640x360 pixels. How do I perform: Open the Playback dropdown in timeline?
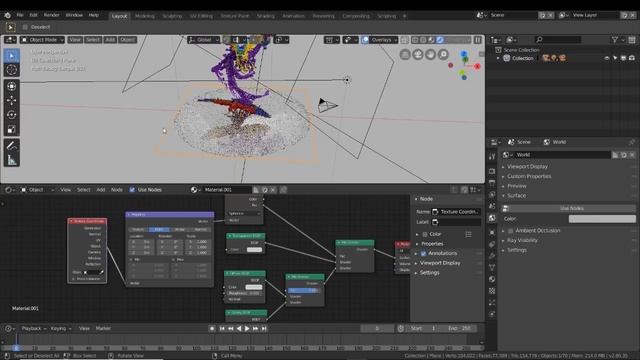[x=33, y=329]
